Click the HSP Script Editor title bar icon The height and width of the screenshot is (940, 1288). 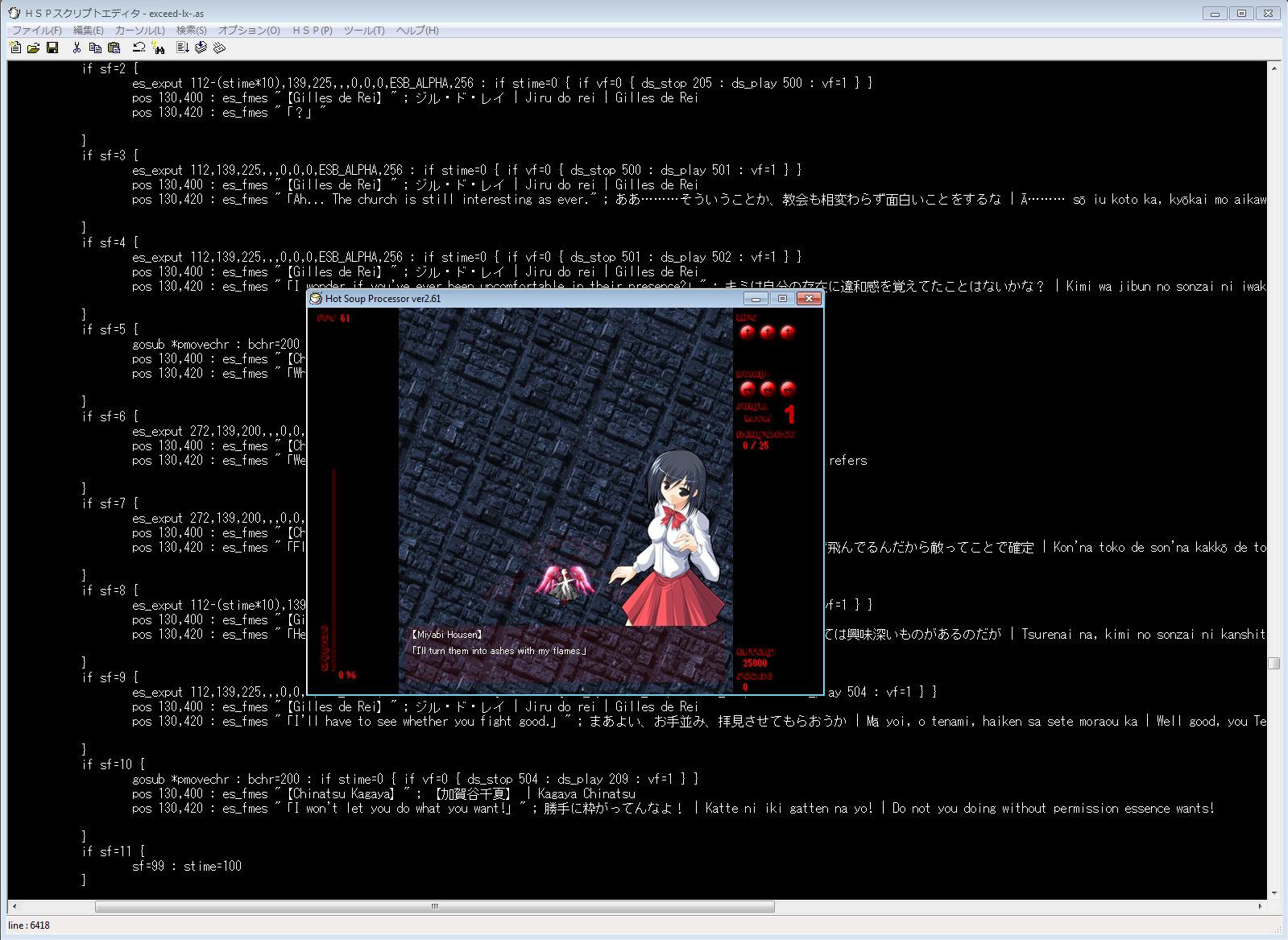14,13
